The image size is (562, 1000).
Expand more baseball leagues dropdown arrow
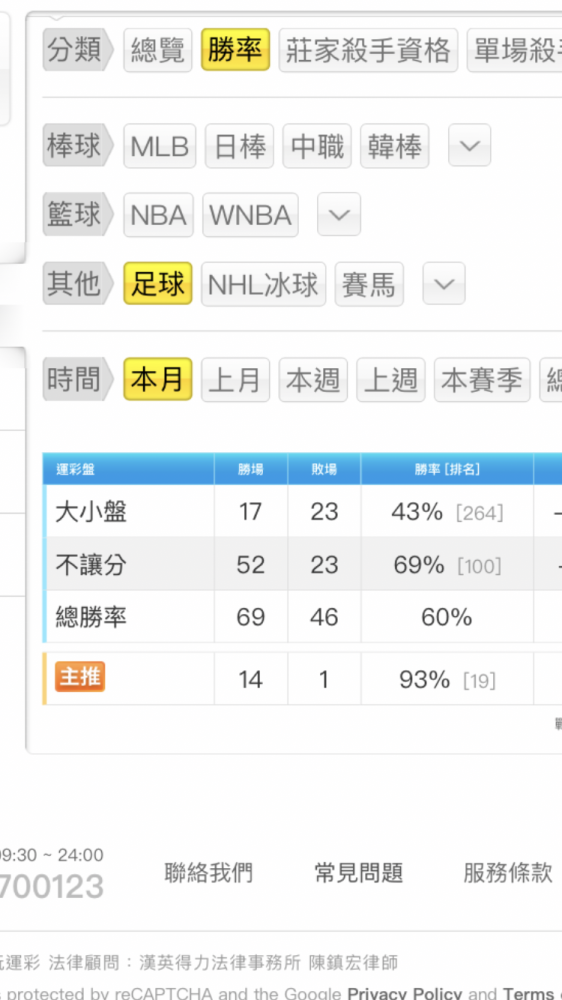pyautogui.click(x=470, y=146)
